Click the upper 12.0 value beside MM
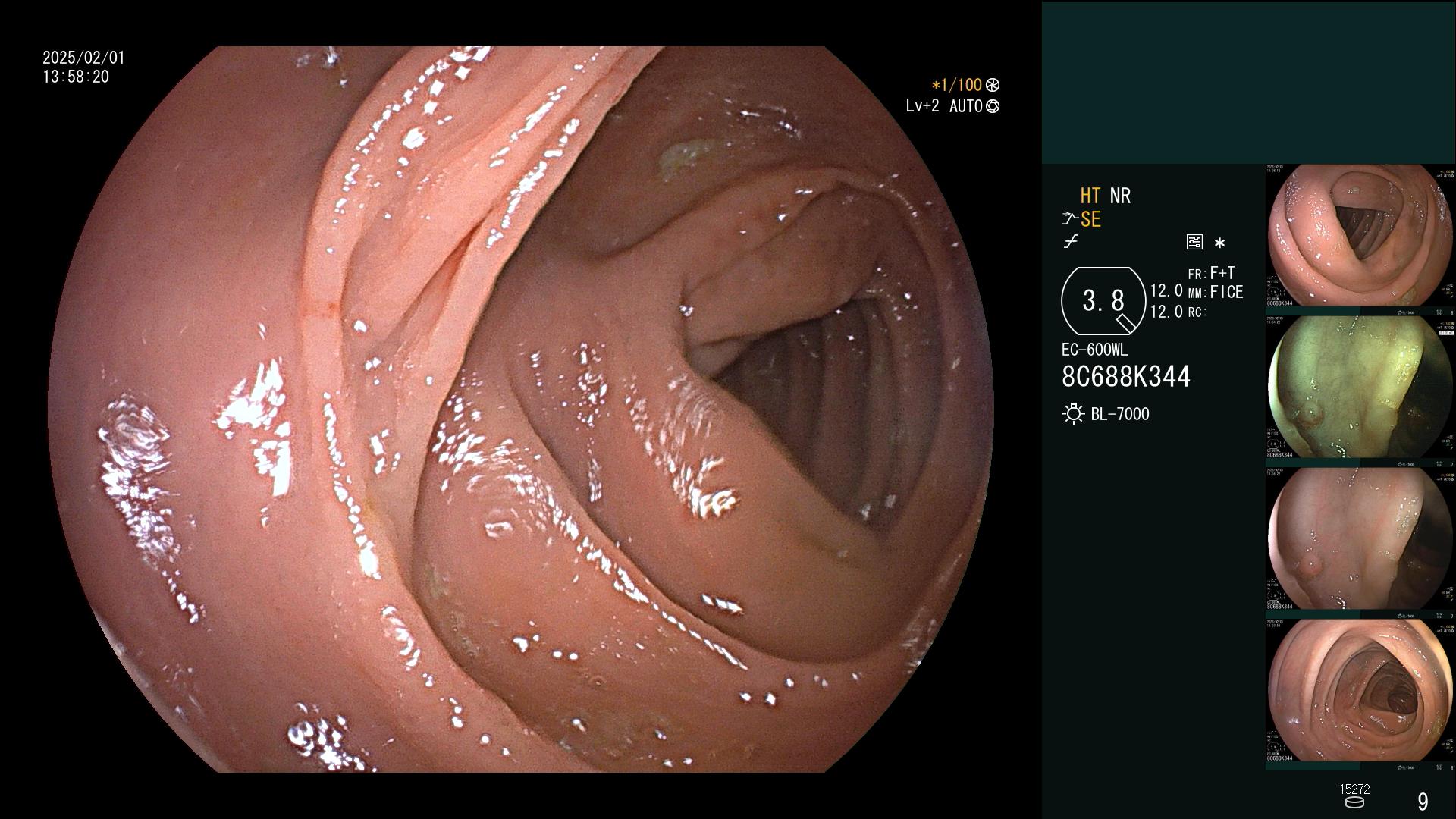The width and height of the screenshot is (1456, 819). 1166,290
